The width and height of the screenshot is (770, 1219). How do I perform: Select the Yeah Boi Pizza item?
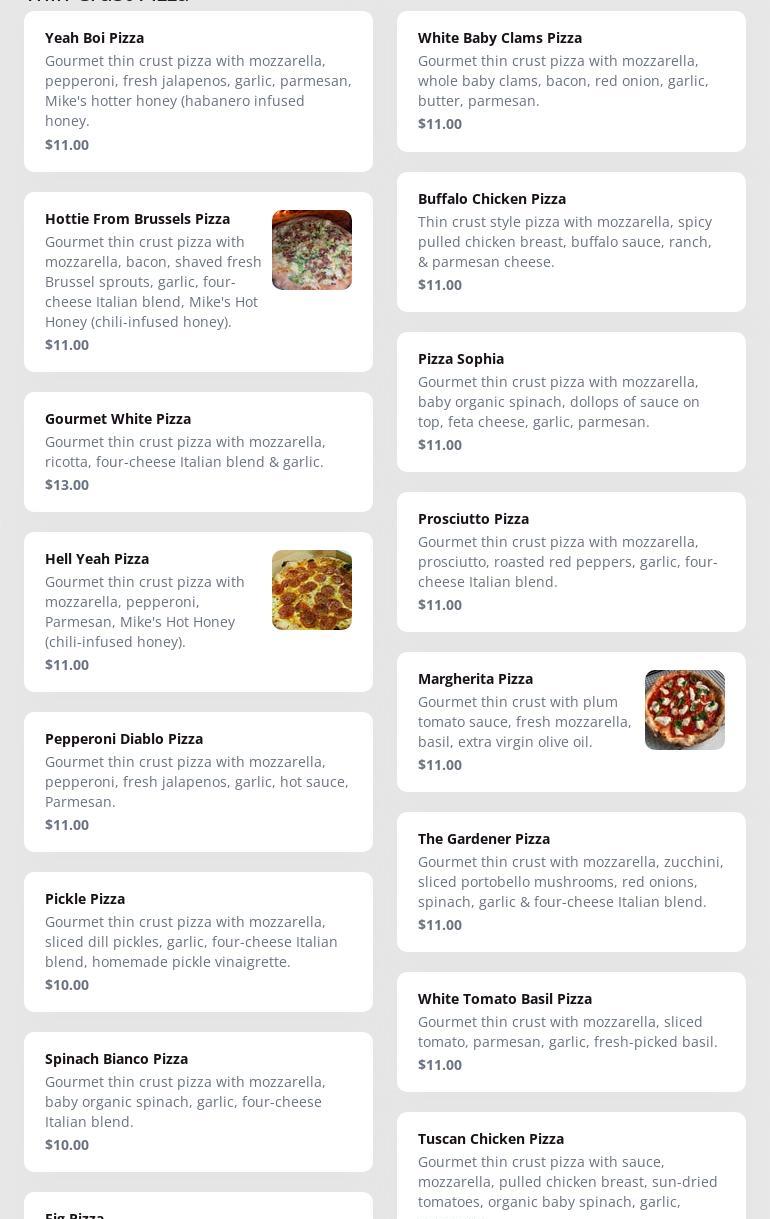click(x=95, y=38)
